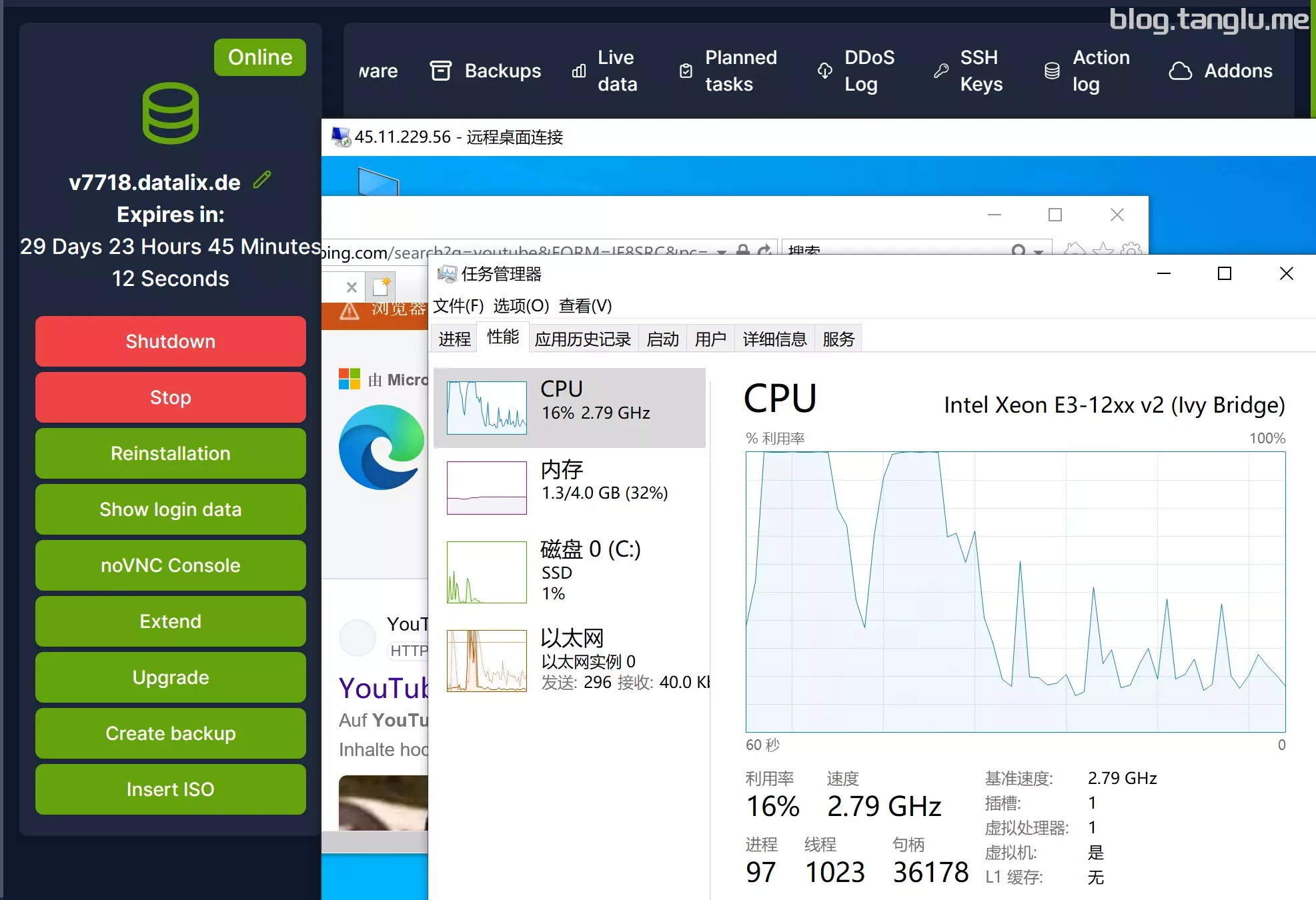Open the 文件(F) menu in Task Manager
Screen dimensions: 1316x900
[458, 306]
